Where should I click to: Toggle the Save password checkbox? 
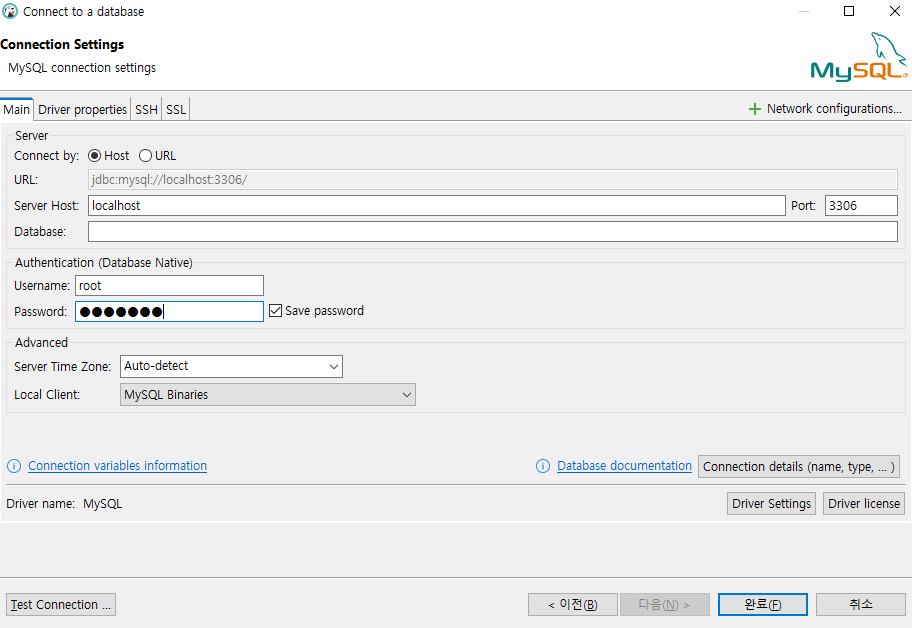click(275, 311)
